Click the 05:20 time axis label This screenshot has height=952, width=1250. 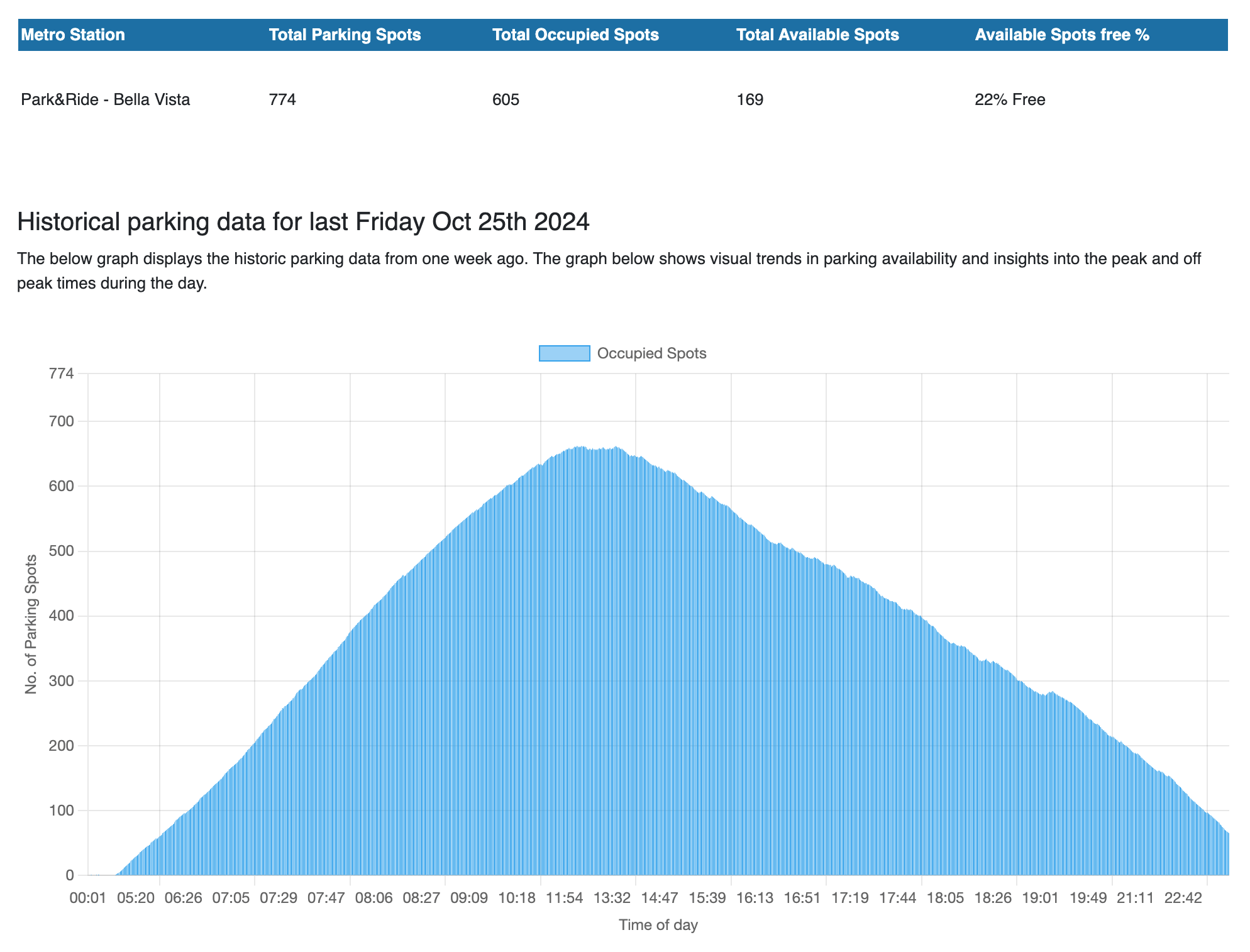click(136, 898)
